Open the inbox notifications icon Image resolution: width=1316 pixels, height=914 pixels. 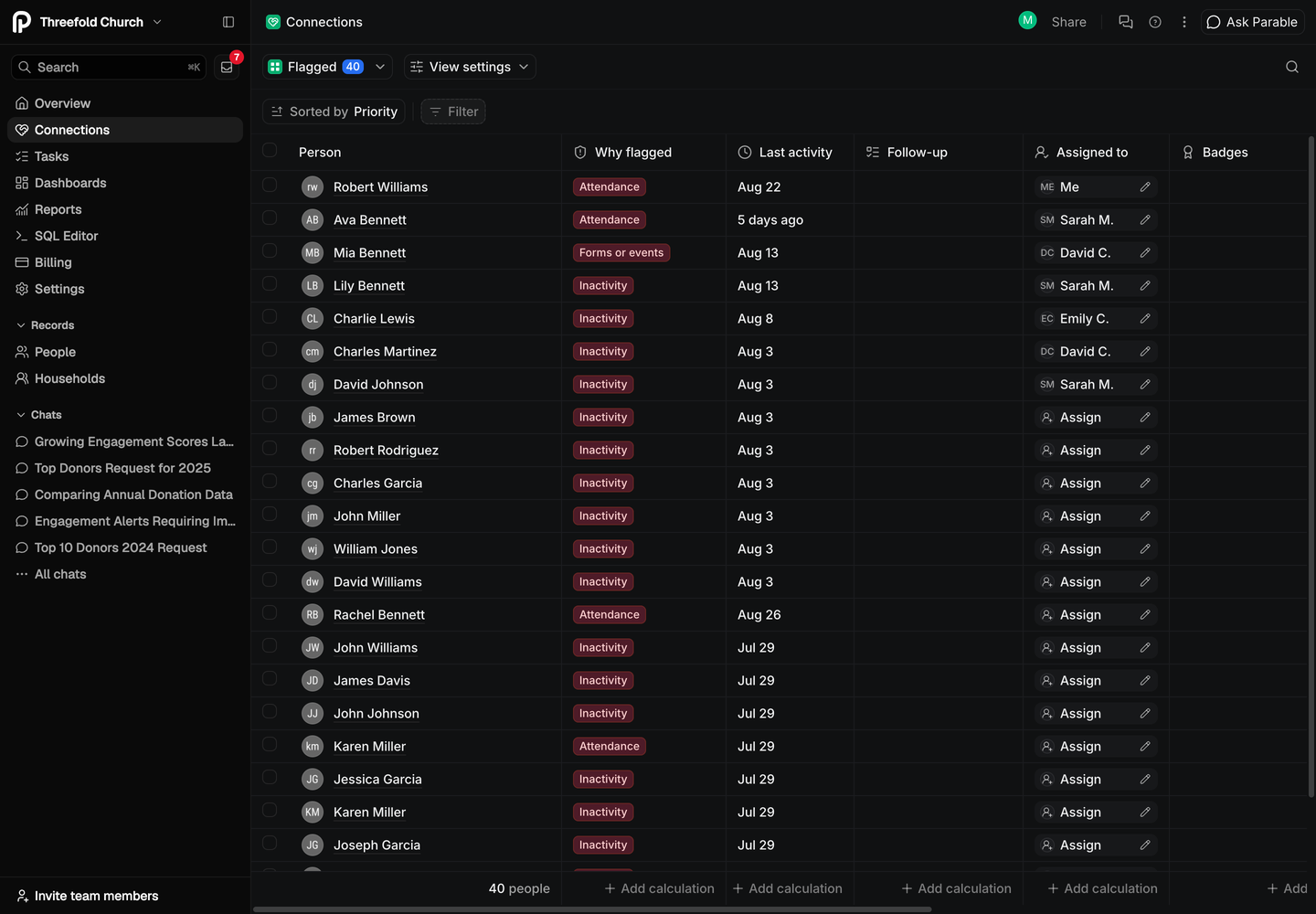(227, 67)
